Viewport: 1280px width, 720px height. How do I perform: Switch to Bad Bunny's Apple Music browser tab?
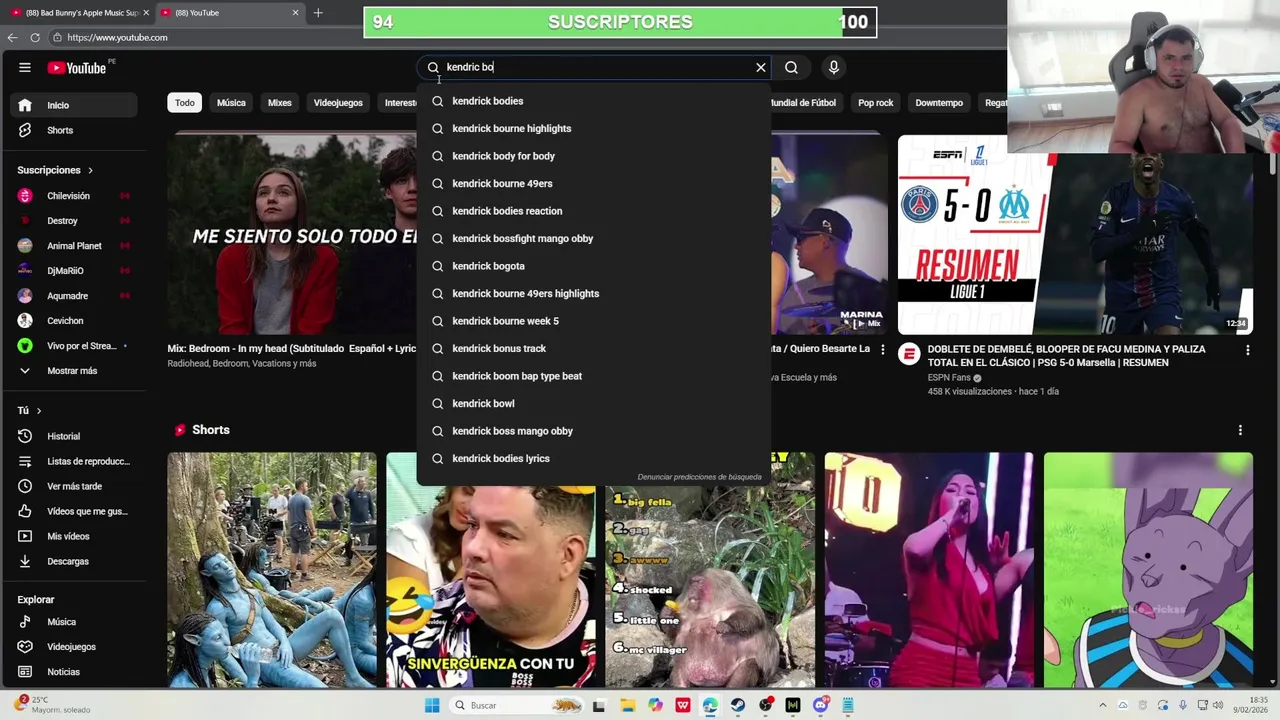tap(78, 13)
